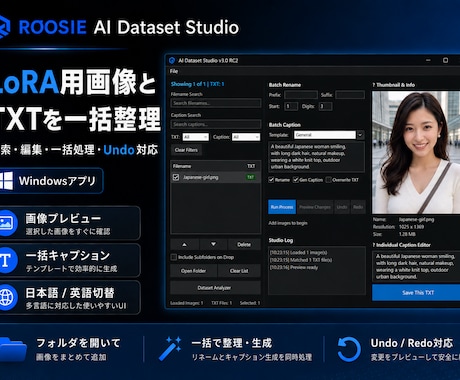
Task: Expand the Template dropdown arrow
Action: [360, 135]
